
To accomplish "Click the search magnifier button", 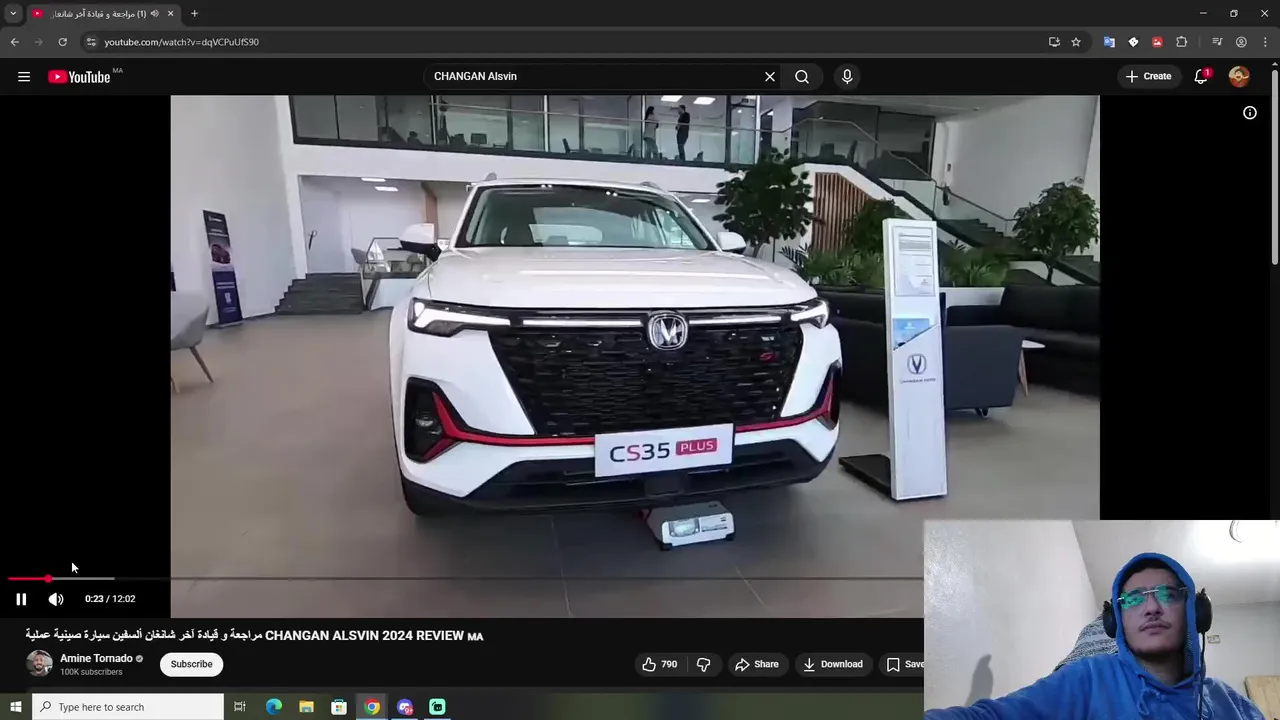I will point(802,76).
